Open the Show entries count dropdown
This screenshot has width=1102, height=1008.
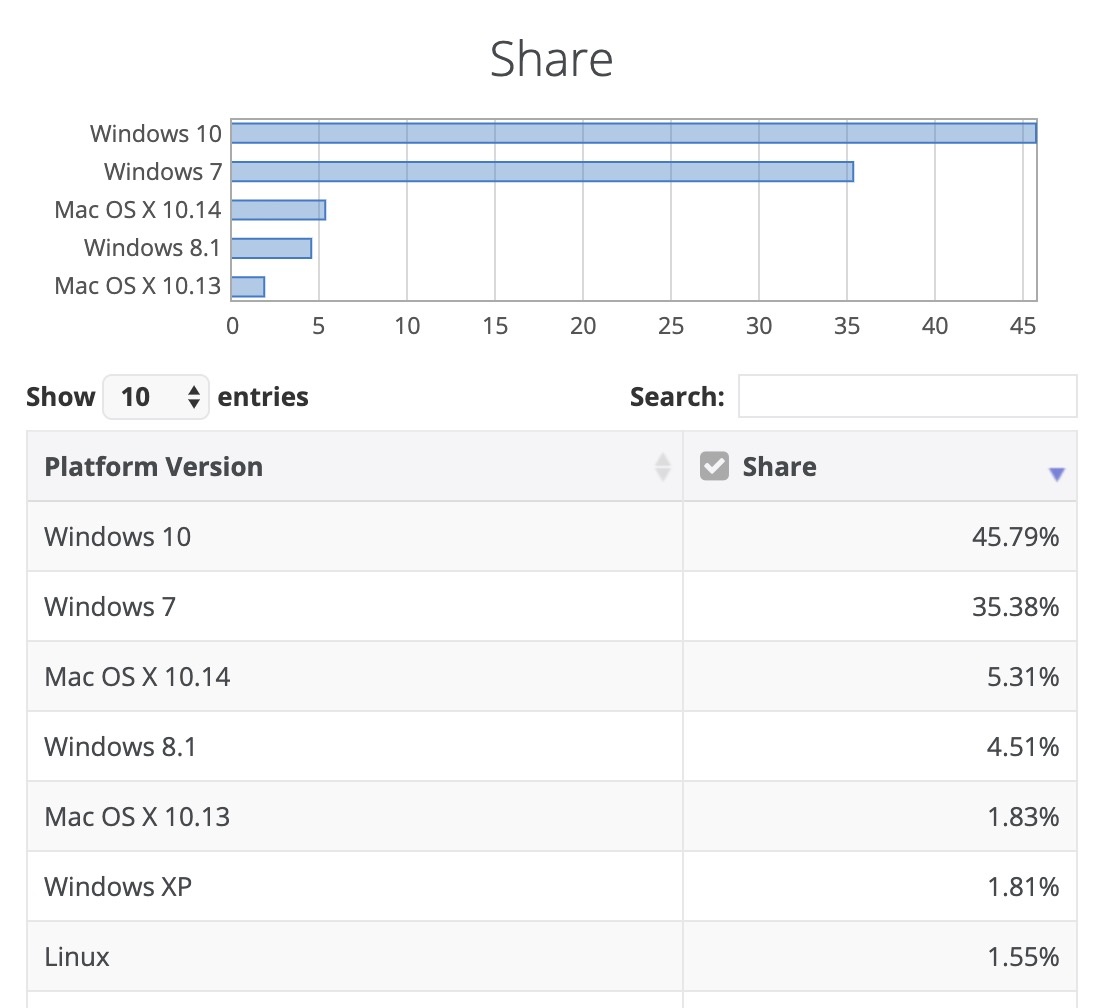pos(156,397)
